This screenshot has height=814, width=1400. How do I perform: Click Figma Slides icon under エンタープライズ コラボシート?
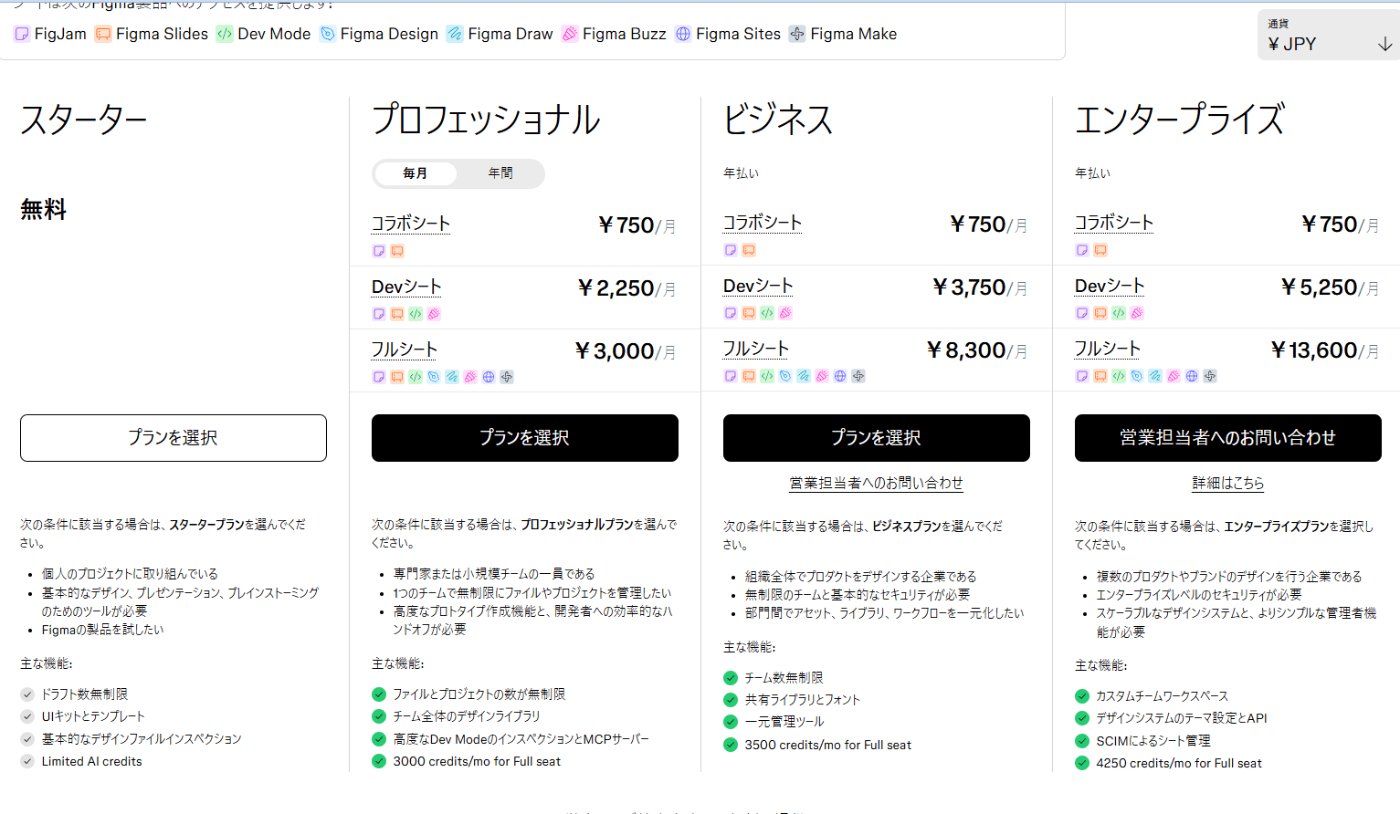1100,250
